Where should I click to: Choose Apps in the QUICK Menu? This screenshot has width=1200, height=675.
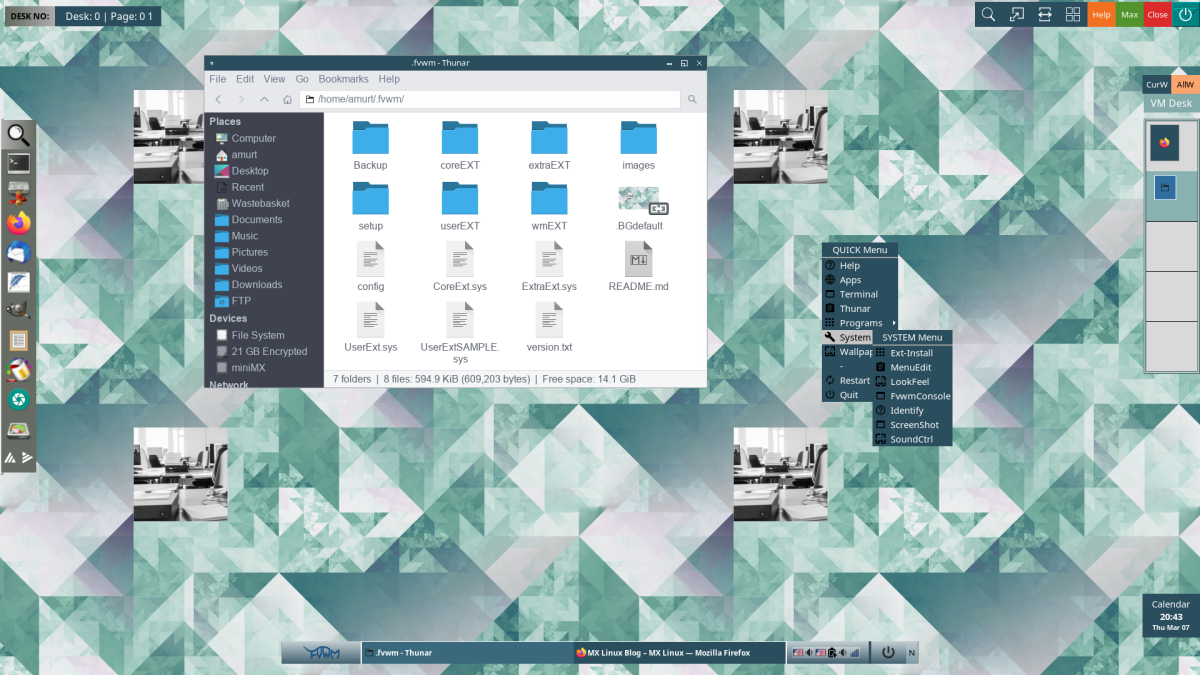click(860, 280)
